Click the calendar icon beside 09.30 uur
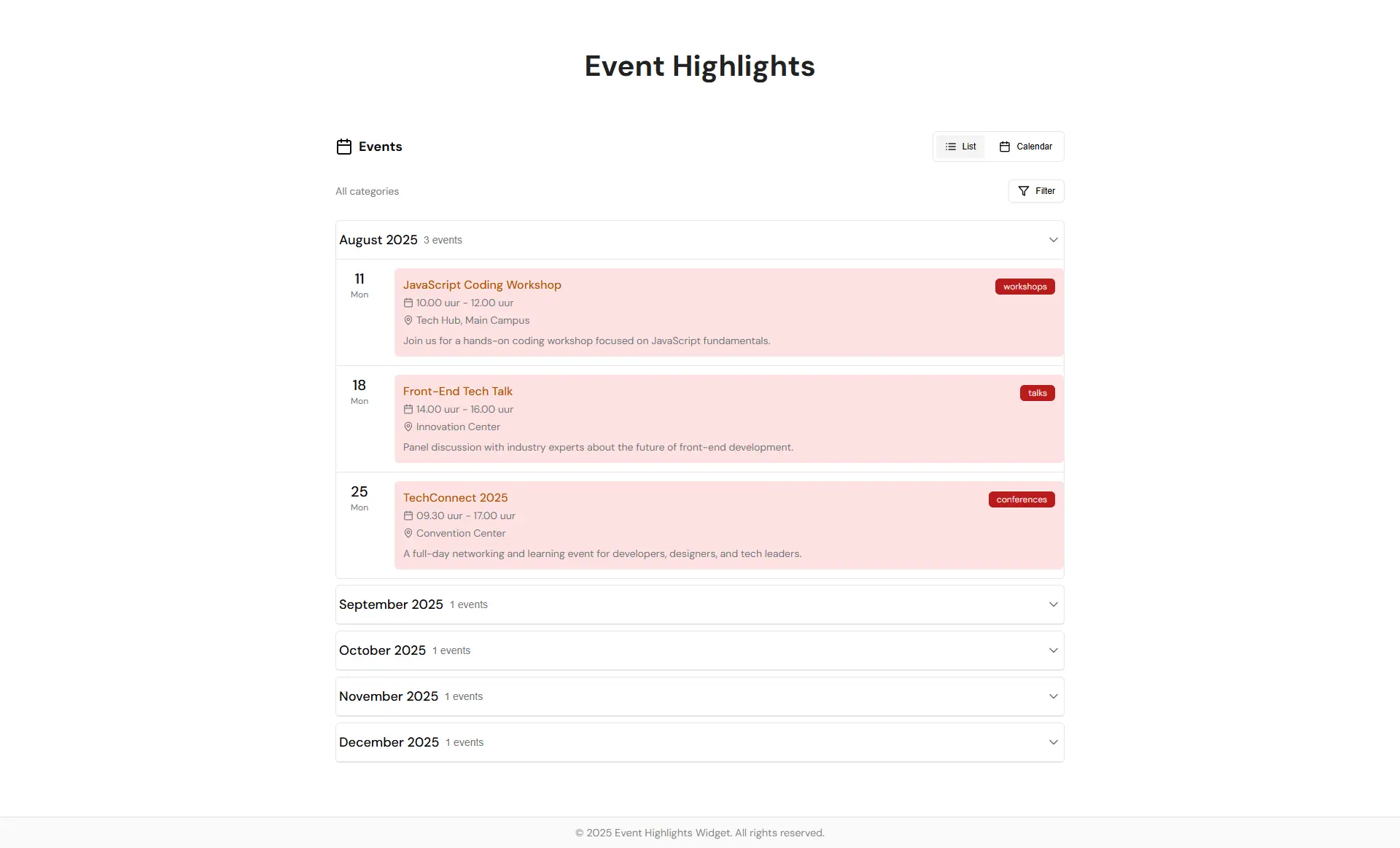The image size is (1400, 848). [408, 516]
